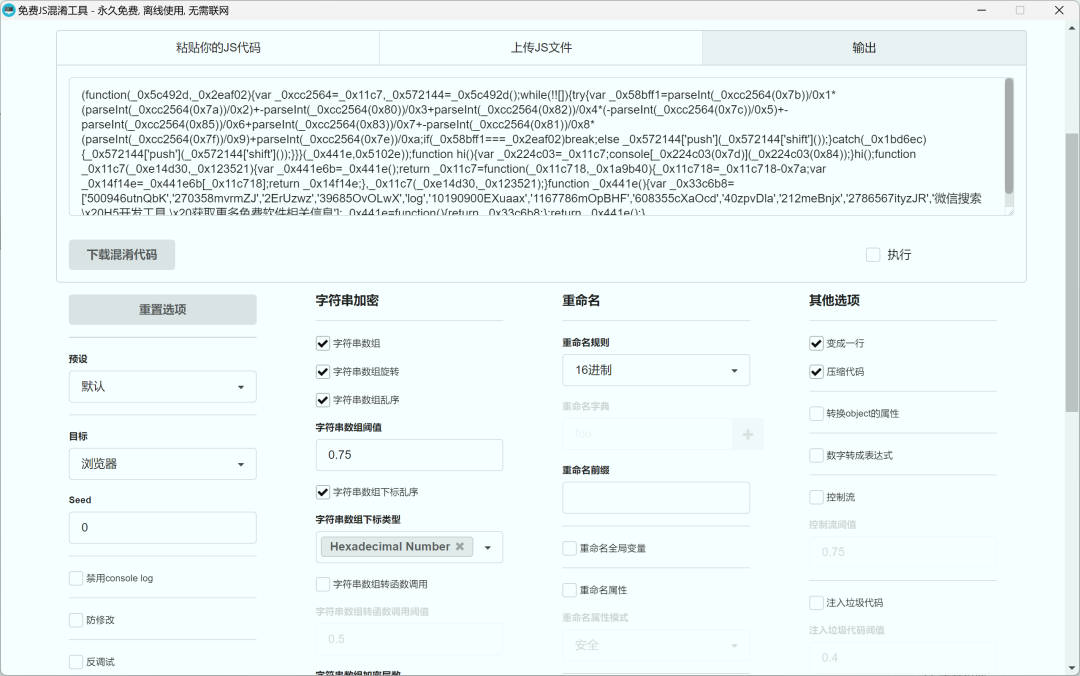Open 重命名规则 dropdown showing 16进制

(656, 370)
